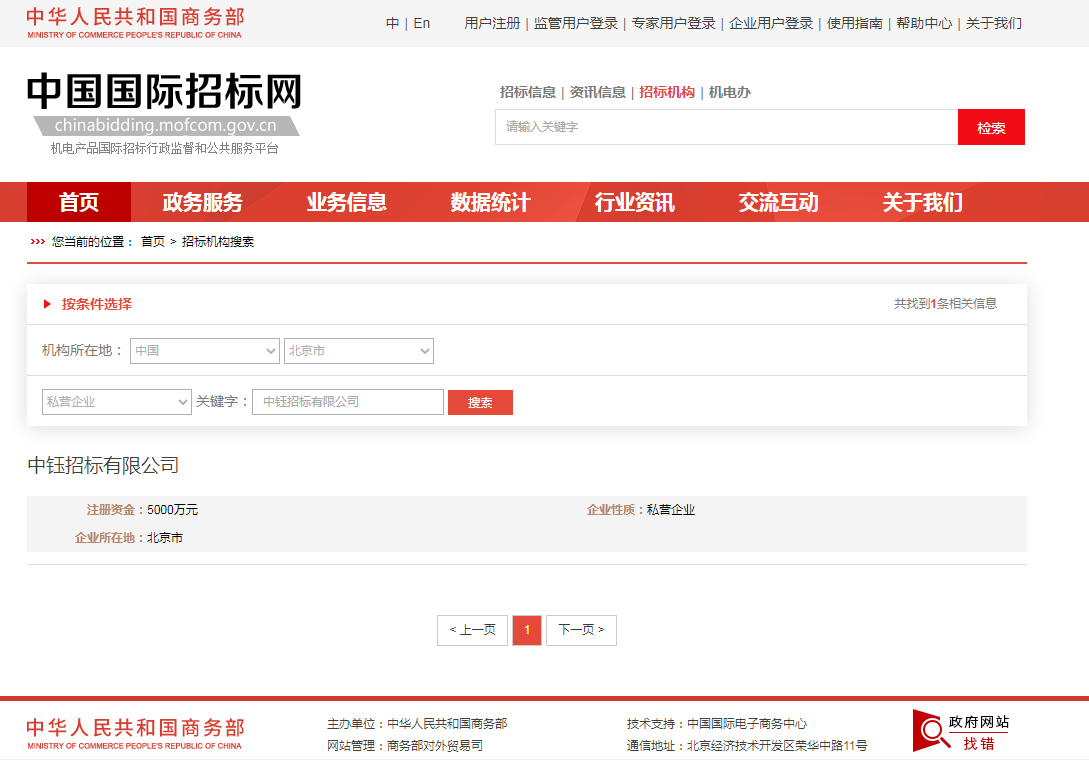
Task: Go to previous page with 上一页
Action: point(472,630)
